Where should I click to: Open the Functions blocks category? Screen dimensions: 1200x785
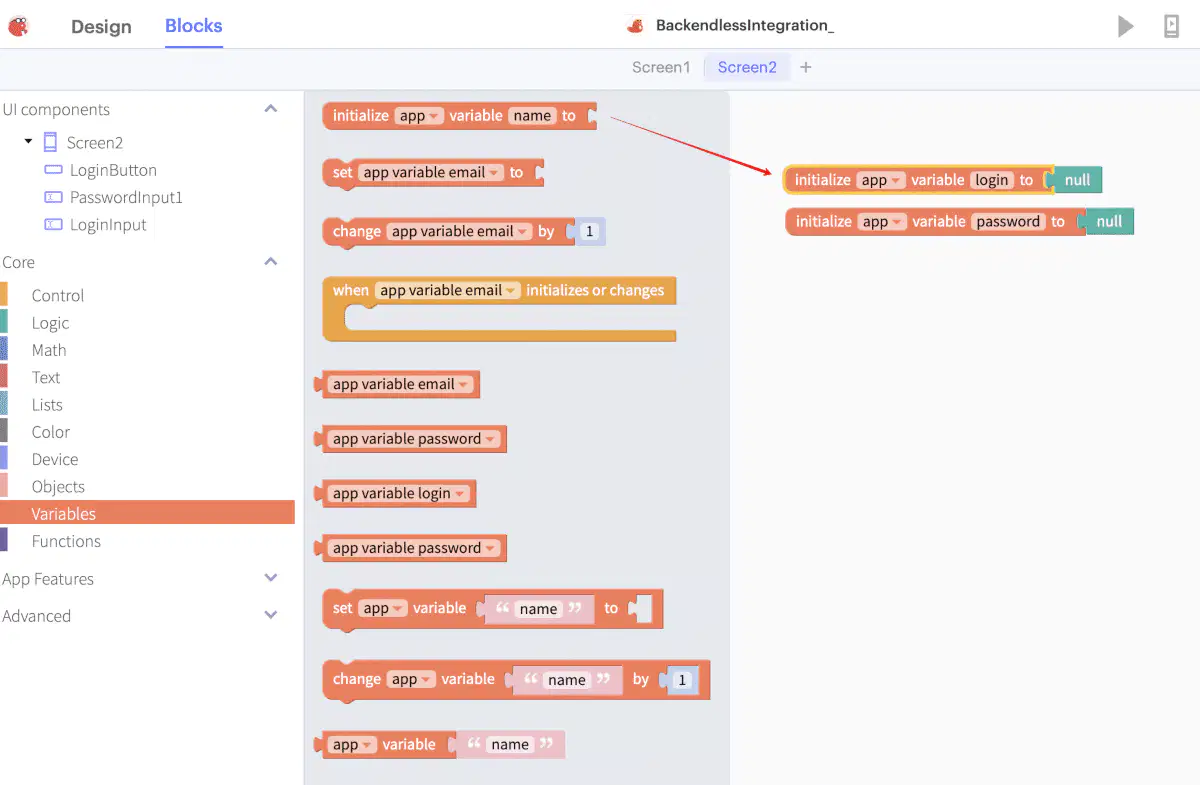coord(66,541)
